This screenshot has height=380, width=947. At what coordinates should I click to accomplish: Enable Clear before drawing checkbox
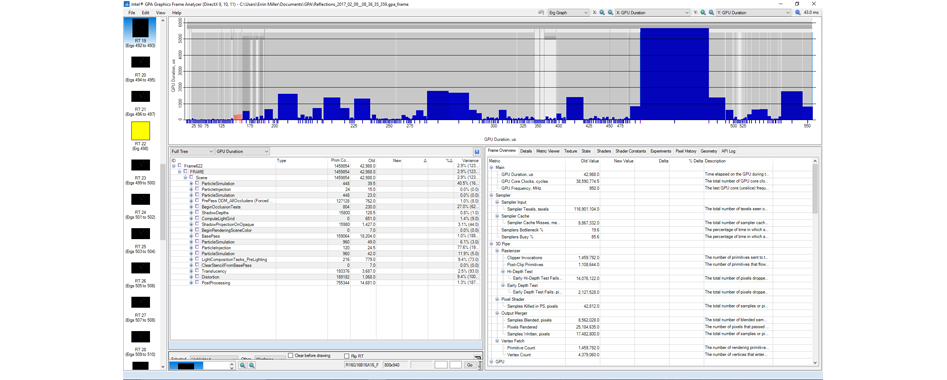tap(291, 355)
